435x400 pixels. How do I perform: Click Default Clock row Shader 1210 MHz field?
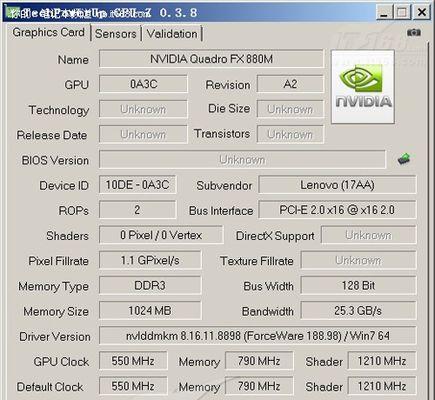382,386
